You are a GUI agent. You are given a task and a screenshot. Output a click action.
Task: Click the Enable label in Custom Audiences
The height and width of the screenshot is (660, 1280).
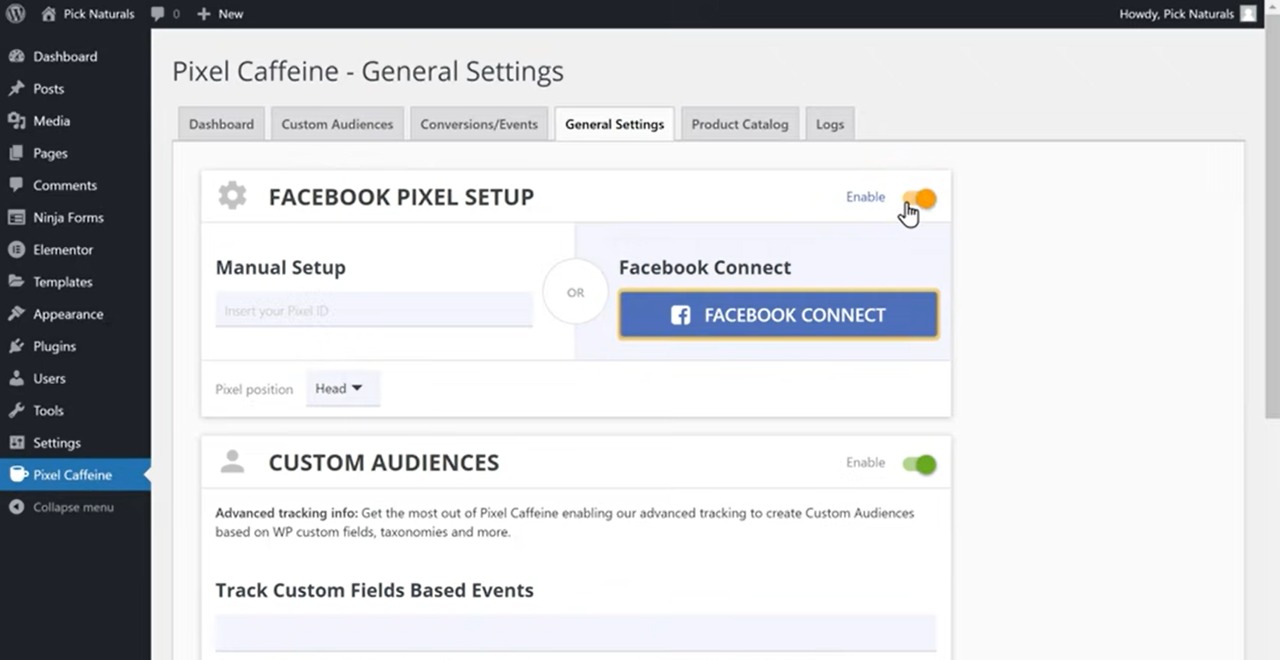coord(865,463)
